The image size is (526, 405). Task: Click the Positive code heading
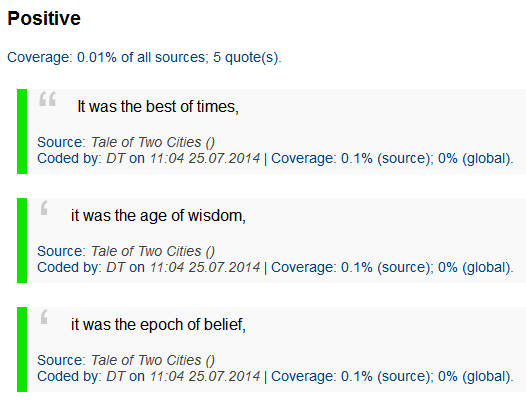click(x=44, y=18)
